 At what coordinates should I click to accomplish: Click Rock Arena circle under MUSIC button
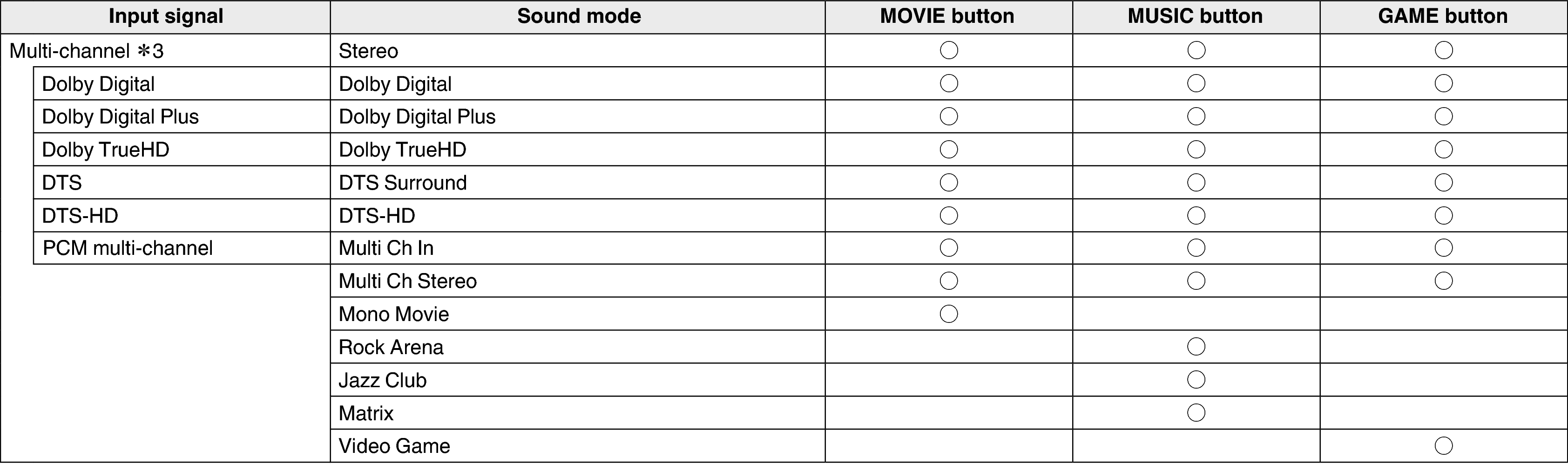[x=1196, y=347]
